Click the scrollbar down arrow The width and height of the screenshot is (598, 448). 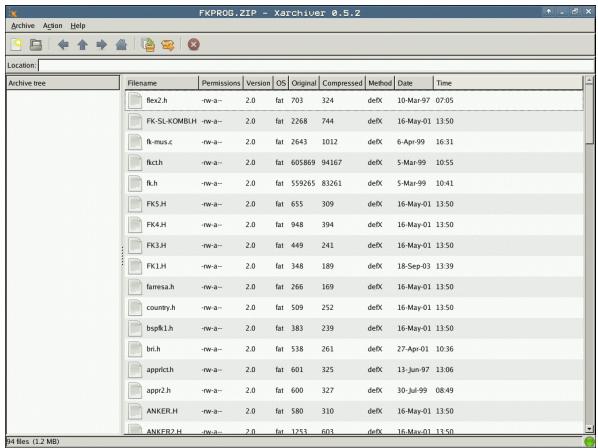click(x=589, y=429)
